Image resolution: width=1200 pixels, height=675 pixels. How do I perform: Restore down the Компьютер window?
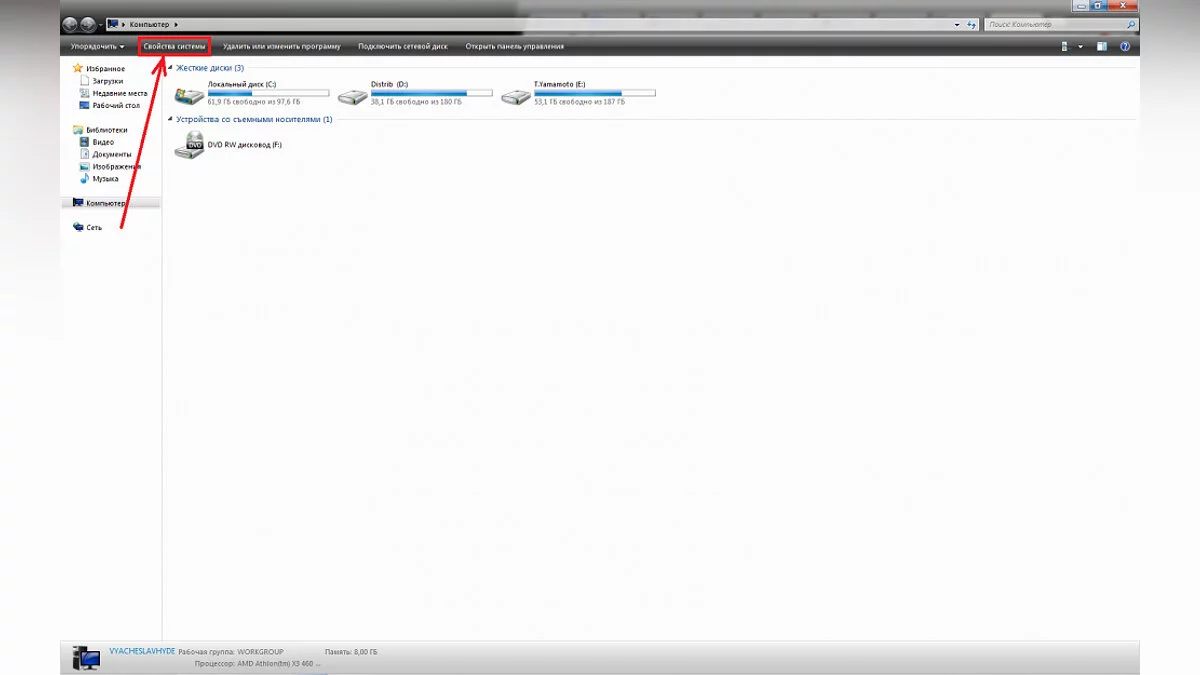click(x=1097, y=5)
